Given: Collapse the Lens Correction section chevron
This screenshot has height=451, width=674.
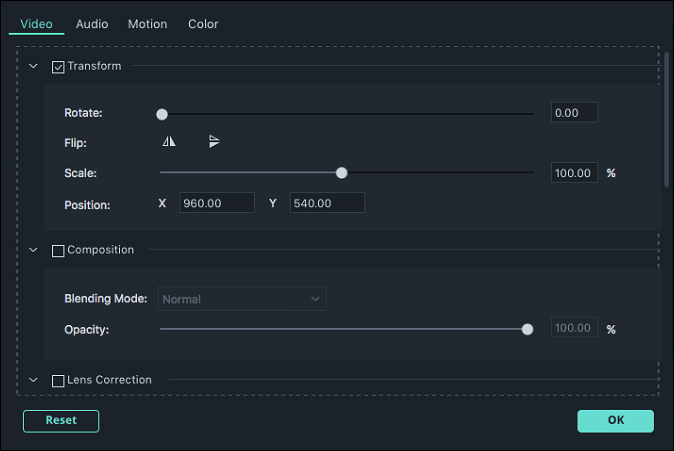Looking at the screenshot, I should point(33,380).
